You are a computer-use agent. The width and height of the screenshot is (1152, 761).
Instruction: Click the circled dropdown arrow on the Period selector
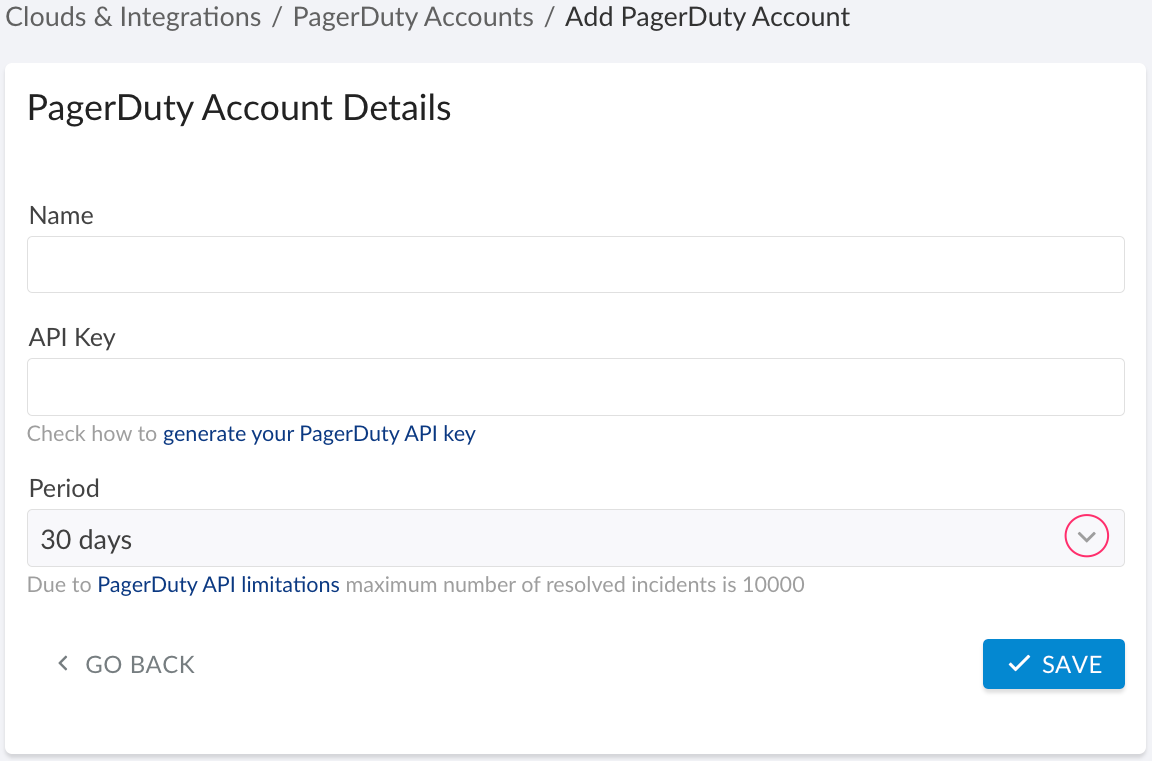tap(1086, 536)
